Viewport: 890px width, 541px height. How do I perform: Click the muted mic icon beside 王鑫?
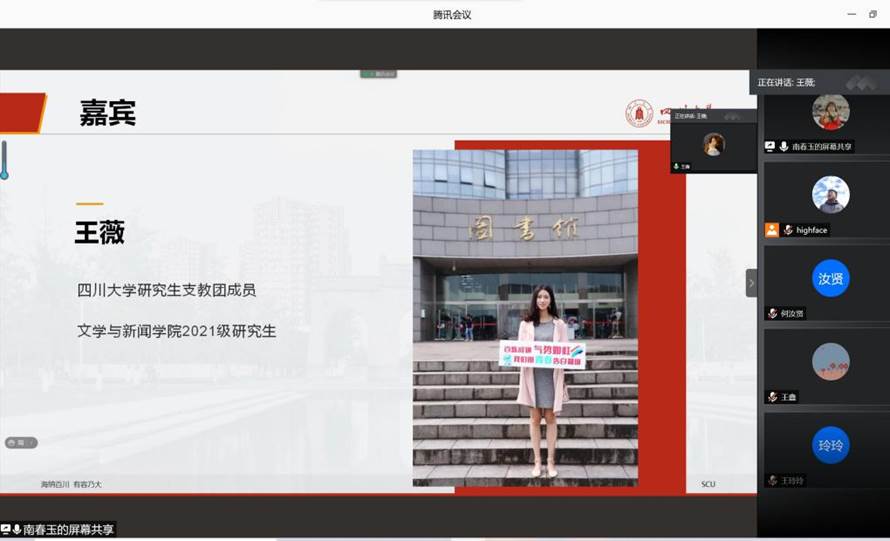click(x=772, y=397)
